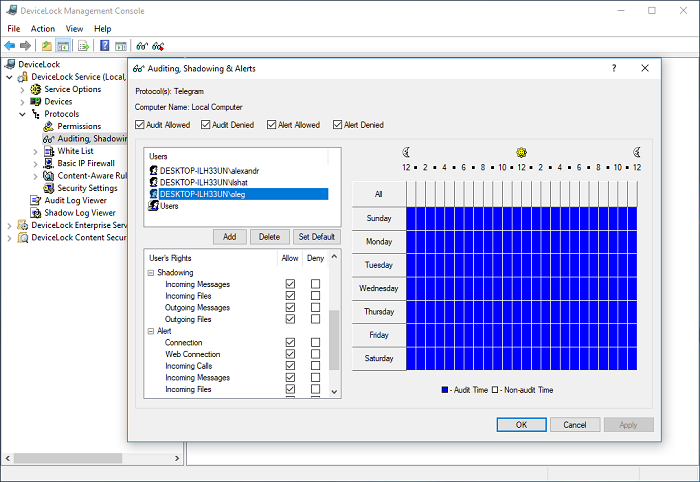Open the Action menu
This screenshot has width=700, height=482.
point(42,29)
